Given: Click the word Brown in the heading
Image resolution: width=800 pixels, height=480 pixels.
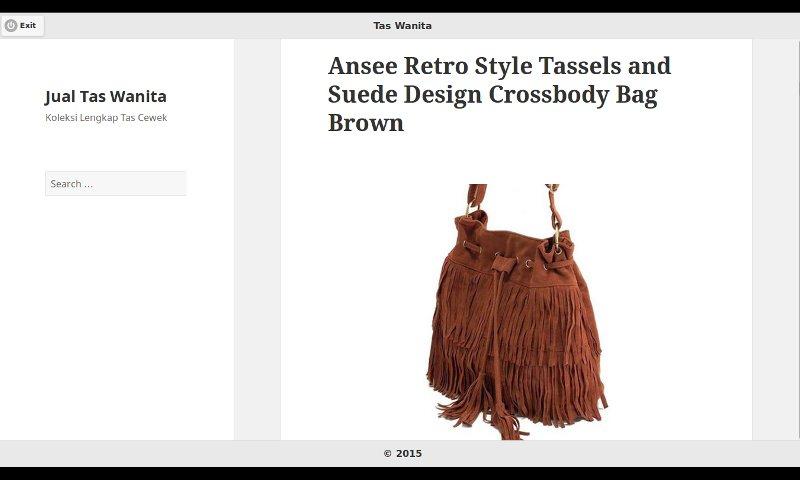Looking at the screenshot, I should (365, 123).
